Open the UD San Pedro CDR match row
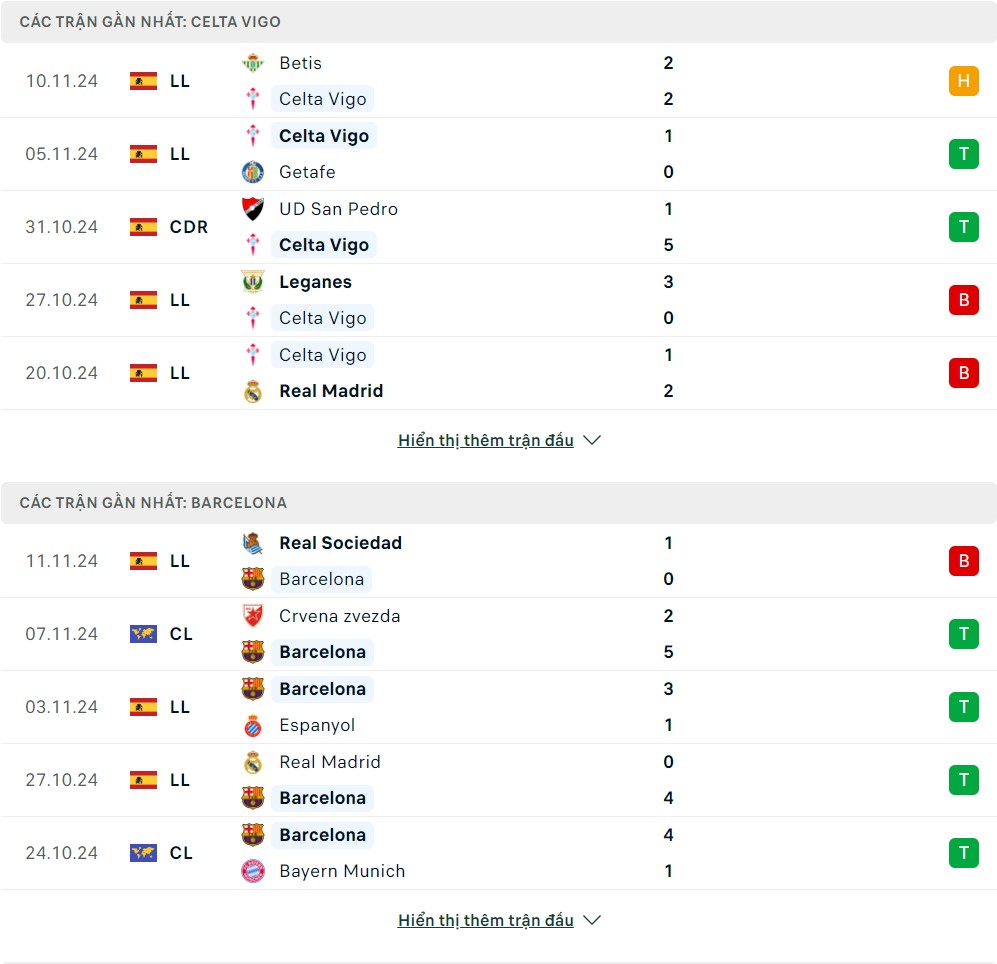 point(500,227)
